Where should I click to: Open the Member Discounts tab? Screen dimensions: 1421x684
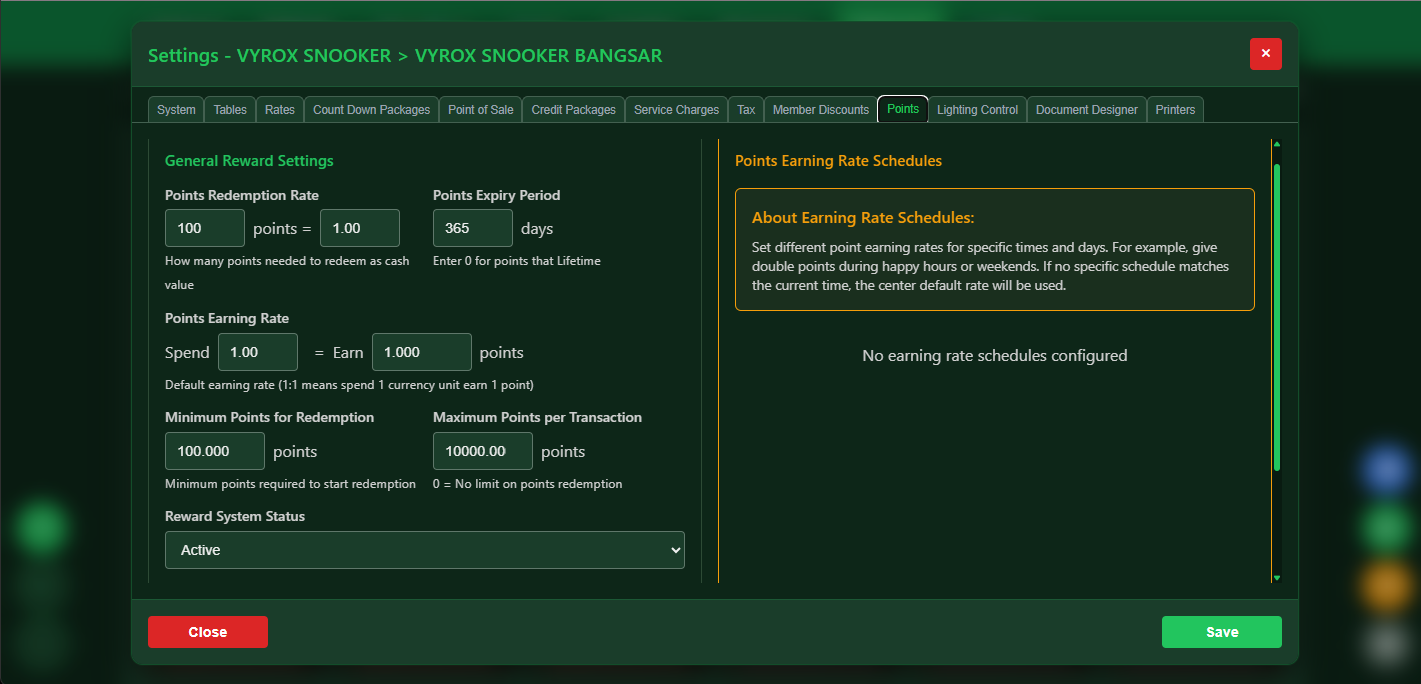(820, 109)
